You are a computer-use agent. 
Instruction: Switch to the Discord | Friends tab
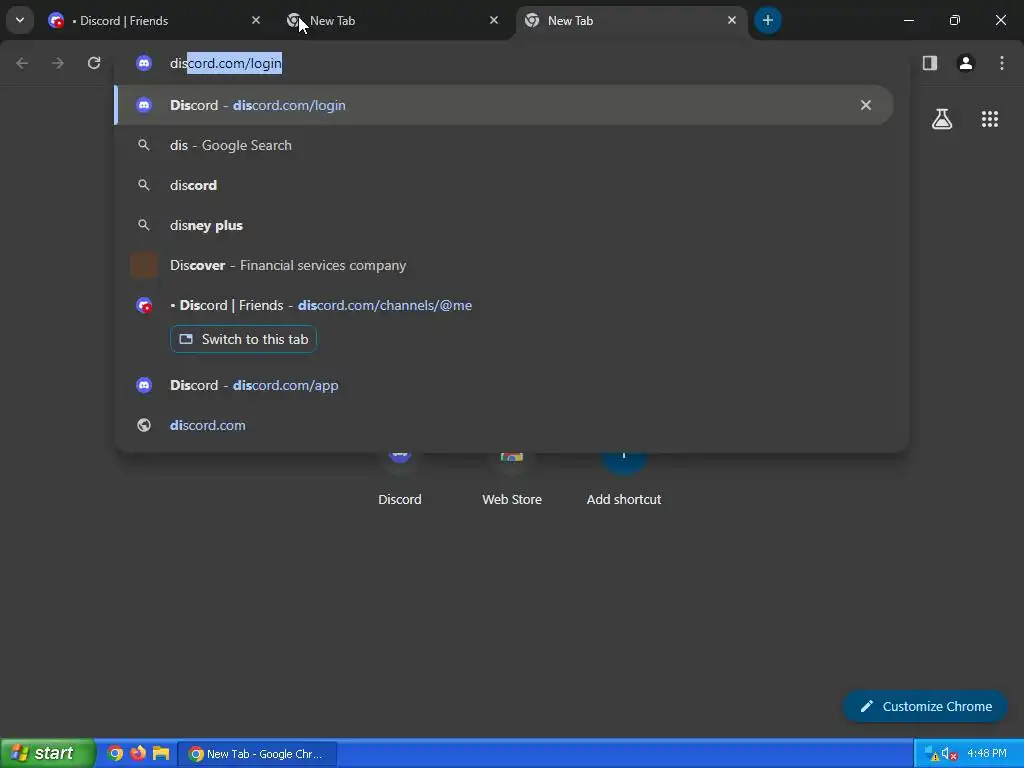click(x=154, y=21)
